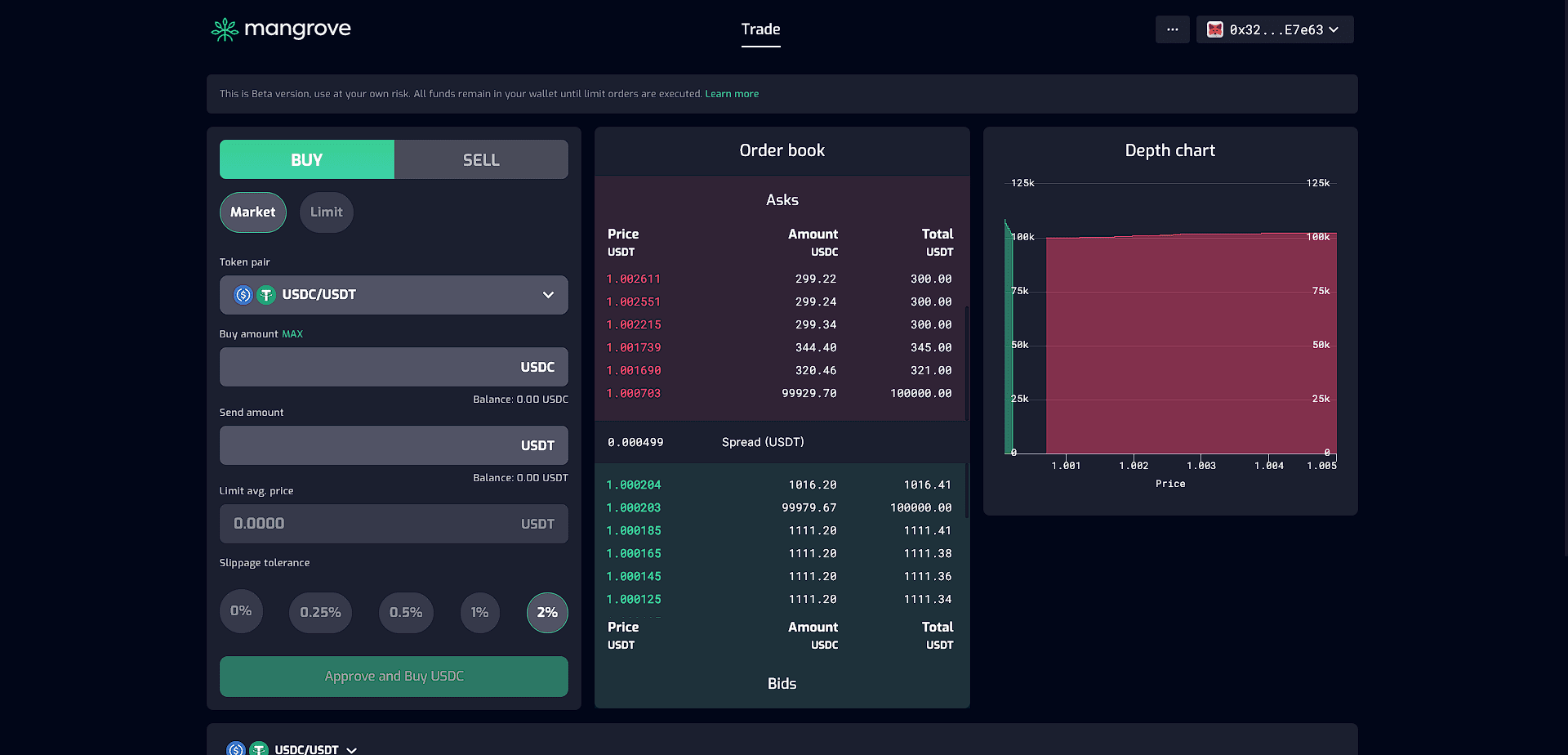Click the wallet avatar icon
Screen dimensions: 1568x755
(x=1215, y=29)
